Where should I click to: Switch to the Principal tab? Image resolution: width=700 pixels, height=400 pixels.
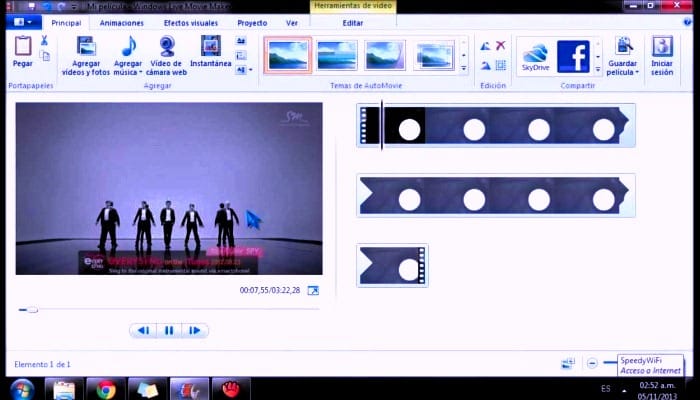(66, 23)
